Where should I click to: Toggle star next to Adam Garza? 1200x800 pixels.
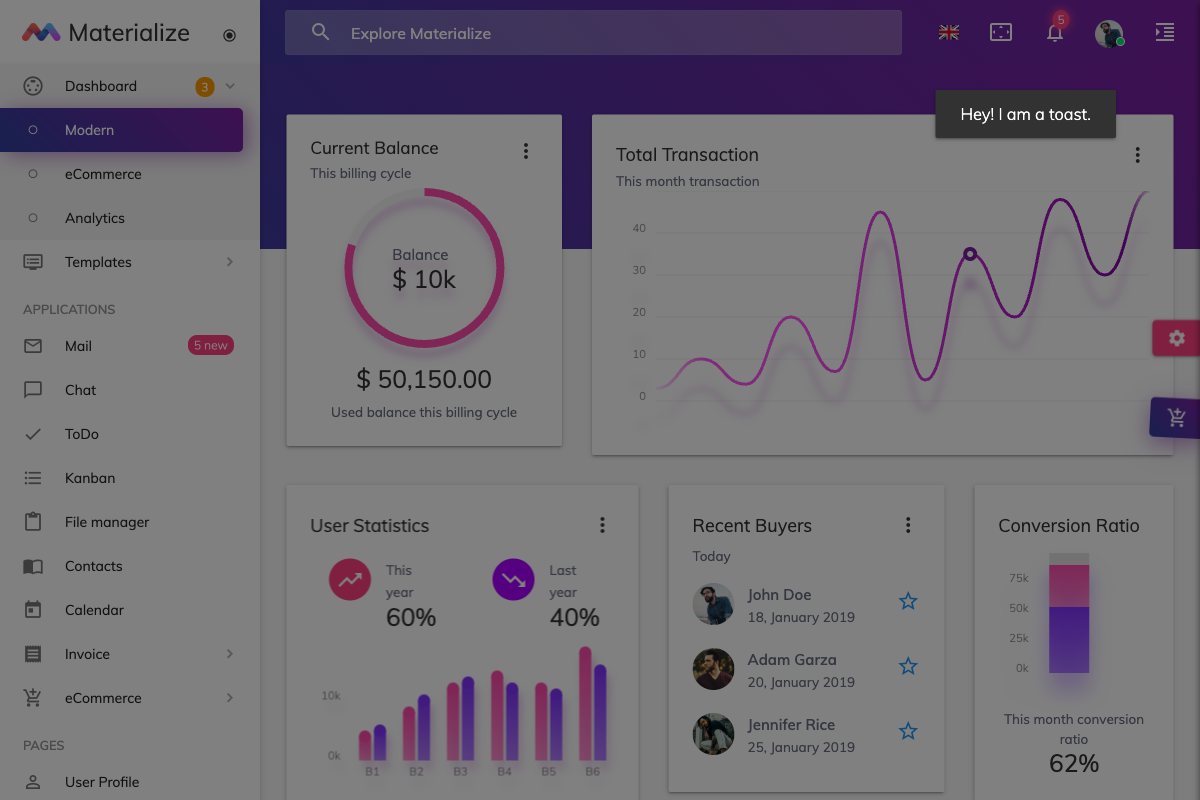click(x=908, y=666)
